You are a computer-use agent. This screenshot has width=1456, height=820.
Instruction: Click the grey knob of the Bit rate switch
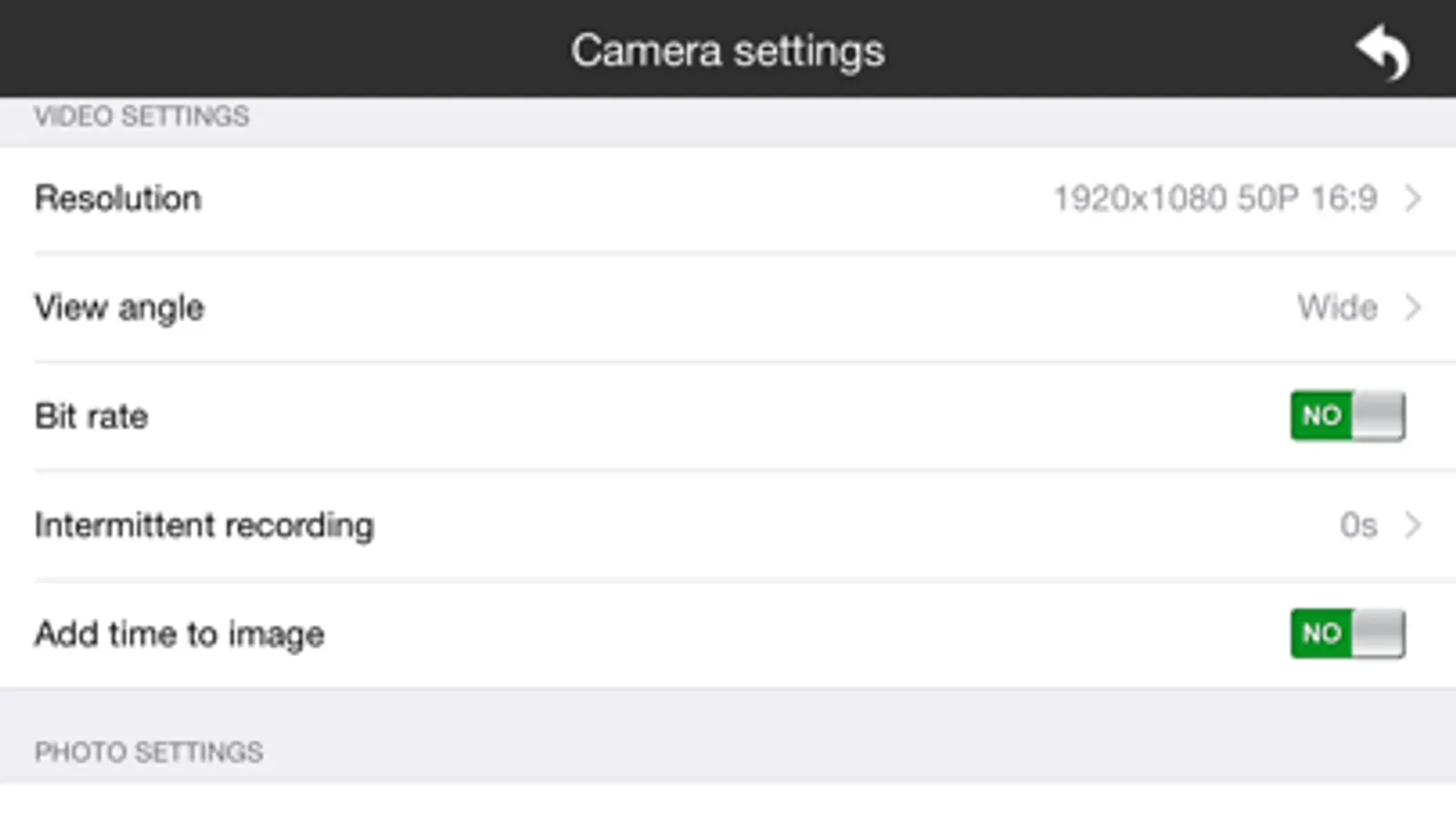1379,416
